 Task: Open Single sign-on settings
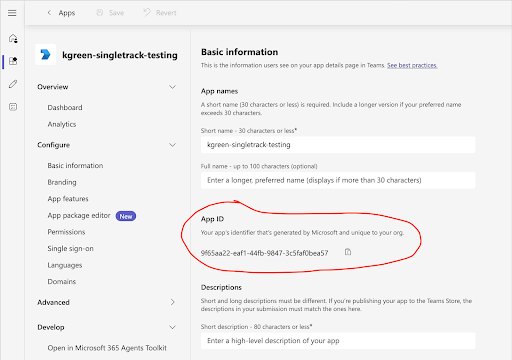[x=70, y=249]
